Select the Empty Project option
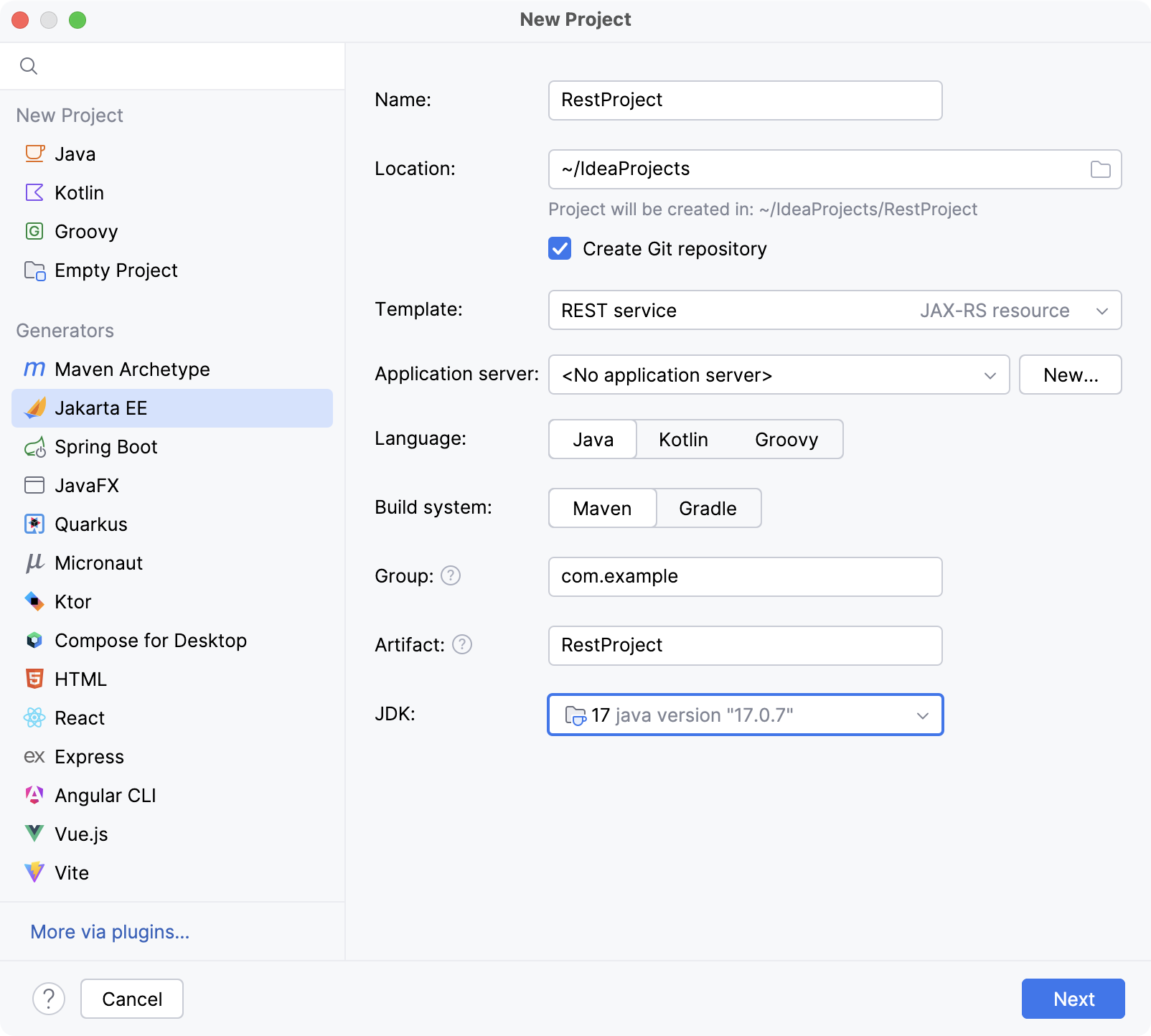The width and height of the screenshot is (1151, 1036). point(116,270)
